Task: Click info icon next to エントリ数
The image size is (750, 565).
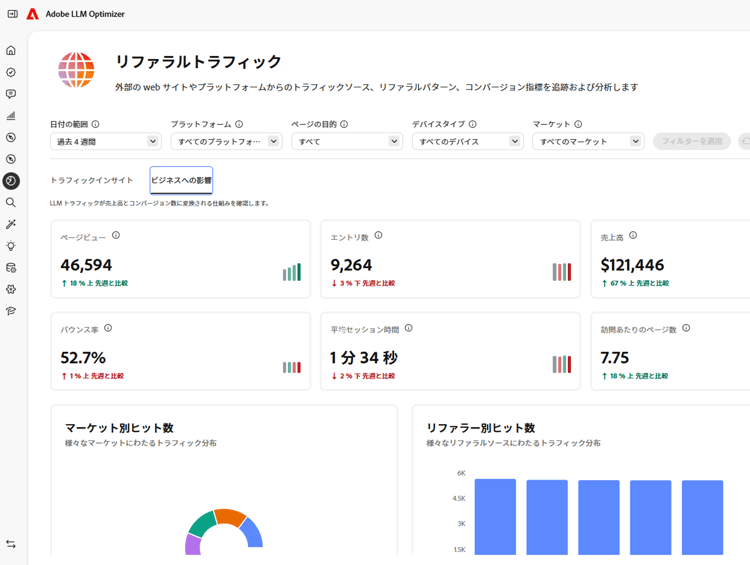Action: click(378, 235)
